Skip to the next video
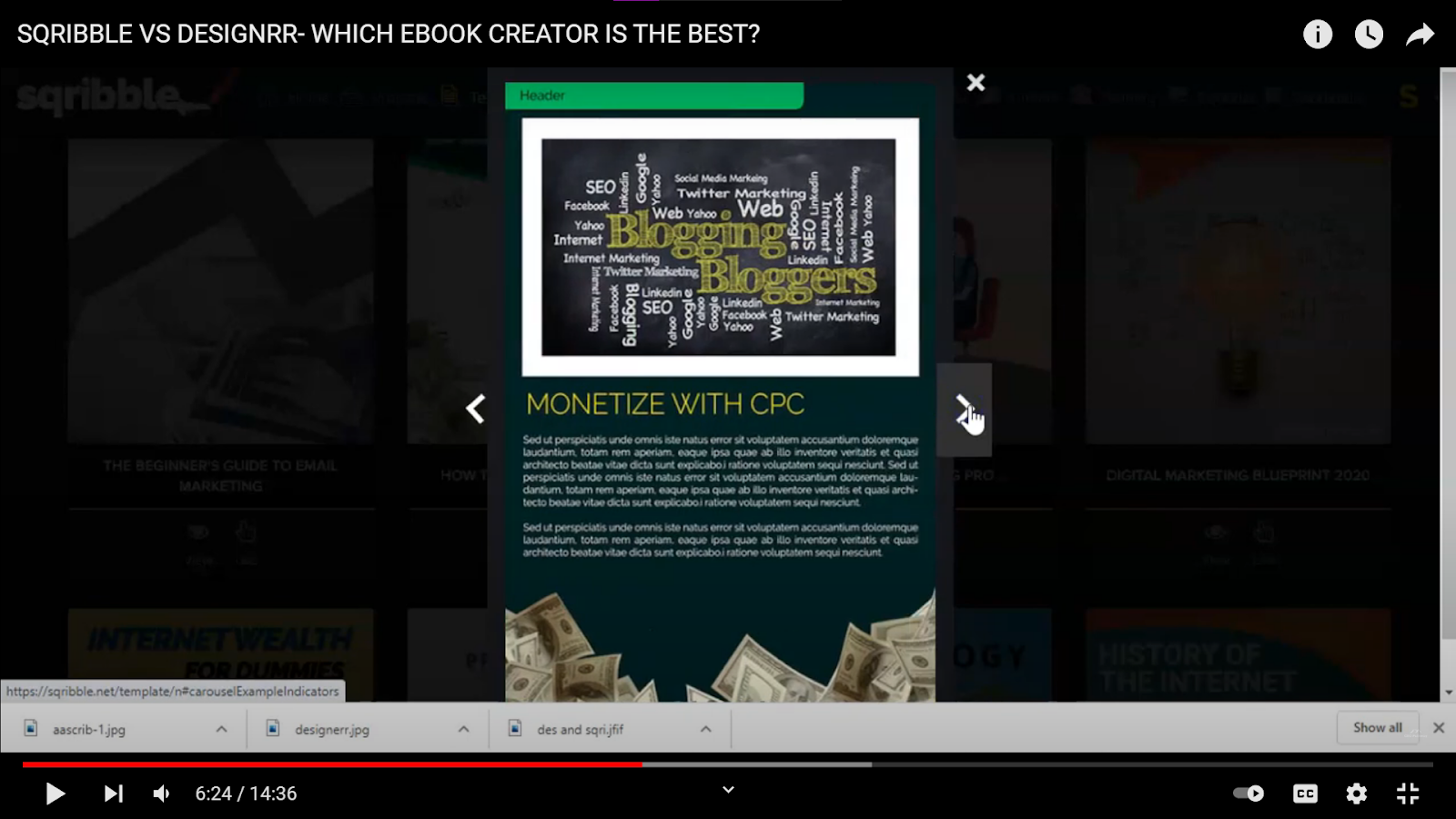1456x819 pixels. (113, 794)
